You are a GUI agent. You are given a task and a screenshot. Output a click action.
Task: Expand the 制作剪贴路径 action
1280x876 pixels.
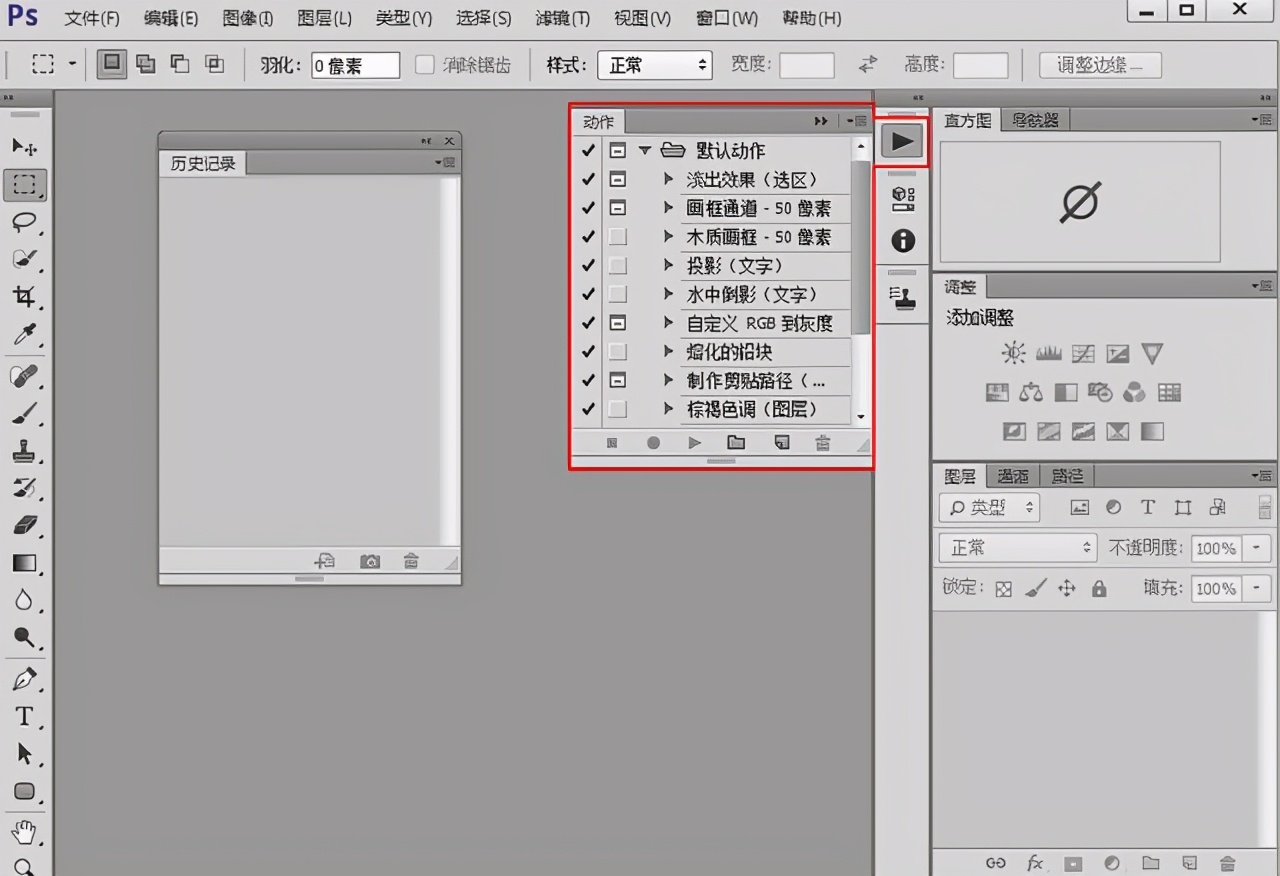[669, 380]
